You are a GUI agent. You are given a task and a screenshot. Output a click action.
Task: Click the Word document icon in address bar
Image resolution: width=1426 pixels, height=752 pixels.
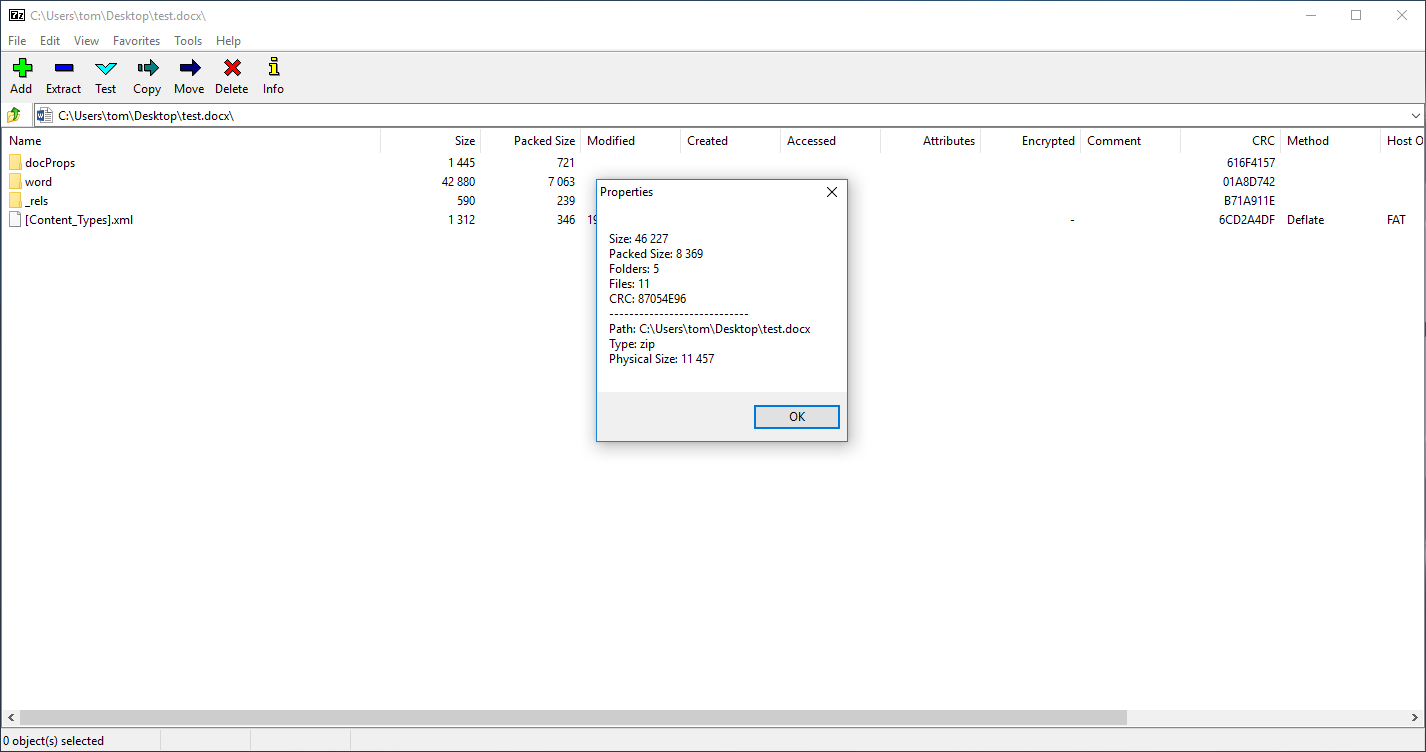point(44,115)
